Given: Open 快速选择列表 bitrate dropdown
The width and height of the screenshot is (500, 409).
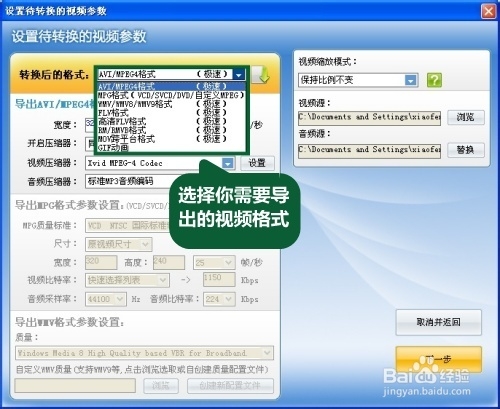Looking at the screenshot, I should 127,280.
